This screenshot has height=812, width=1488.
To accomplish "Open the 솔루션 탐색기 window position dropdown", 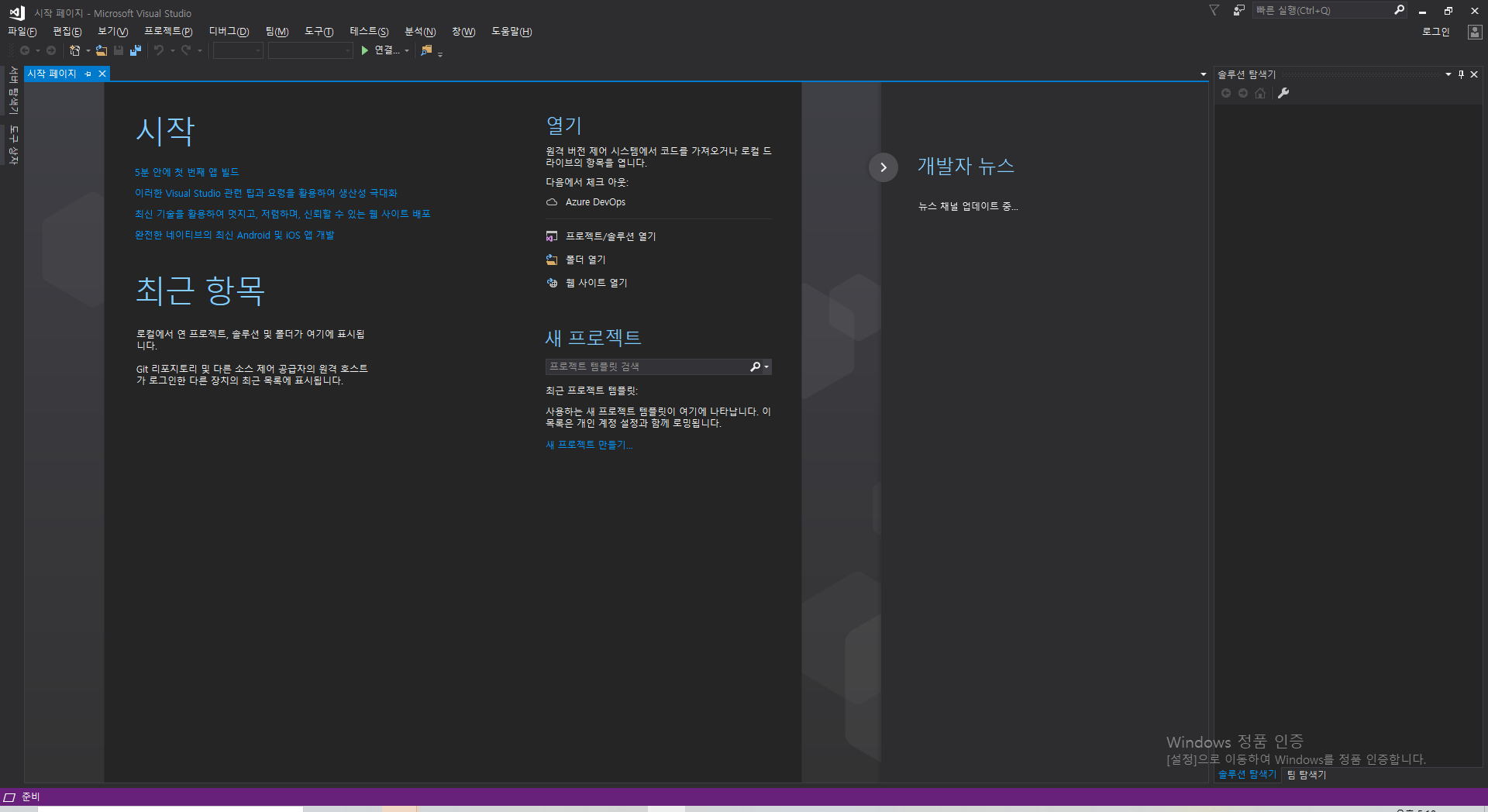I will pos(1448,74).
